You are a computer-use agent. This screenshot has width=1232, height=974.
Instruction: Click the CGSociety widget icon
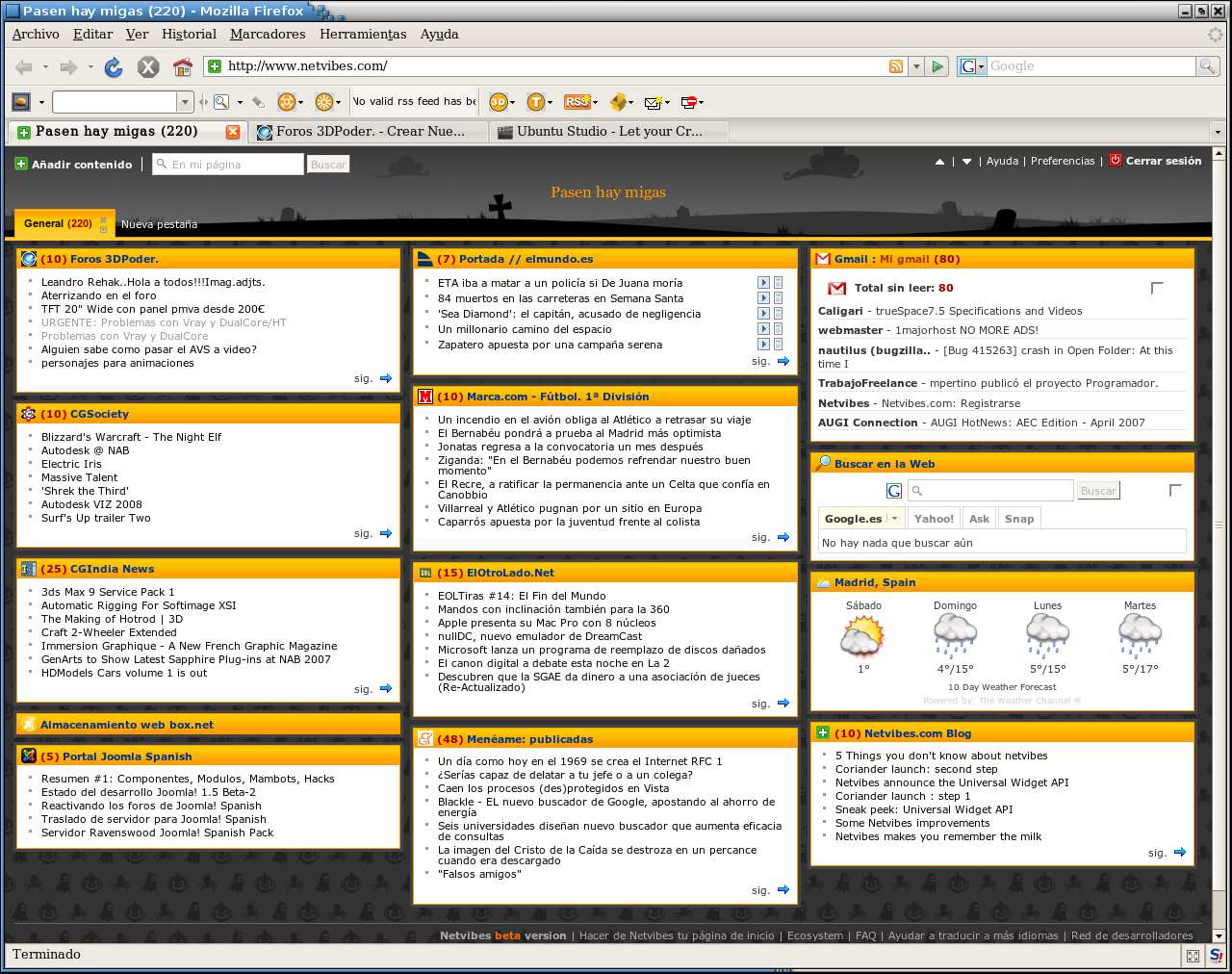tap(29, 414)
